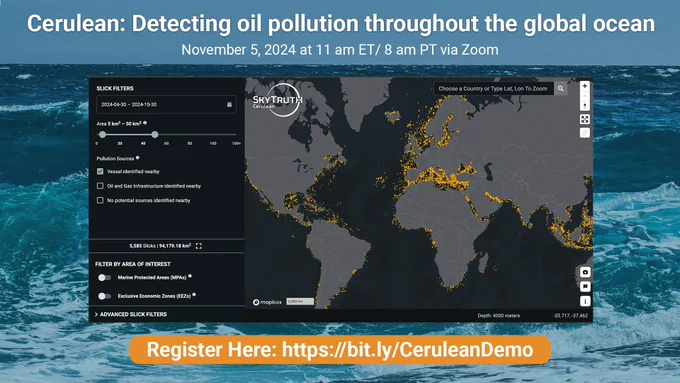The image size is (680, 383).
Task: Click the map scale bar
Action: 300,301
